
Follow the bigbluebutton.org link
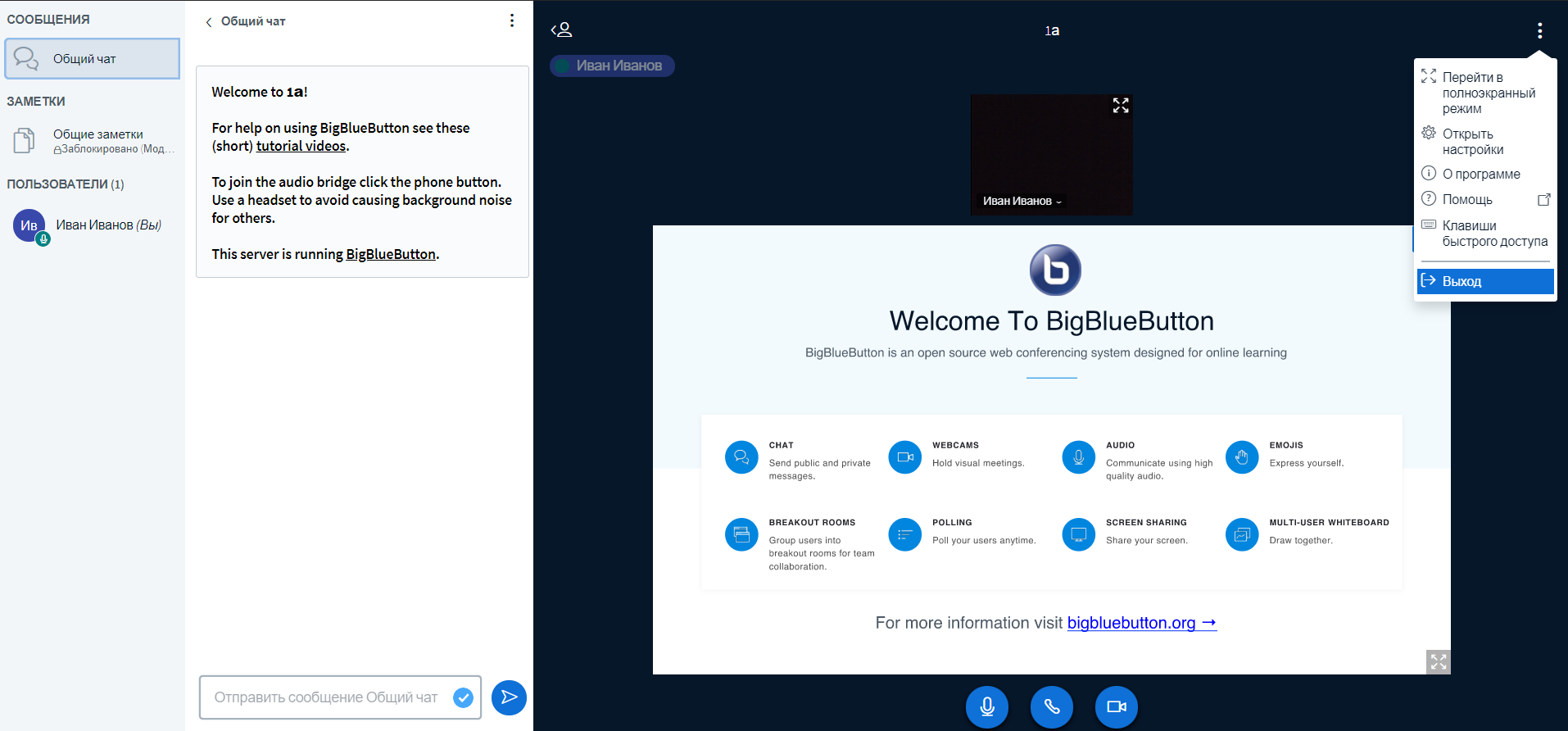pyautogui.click(x=1140, y=623)
